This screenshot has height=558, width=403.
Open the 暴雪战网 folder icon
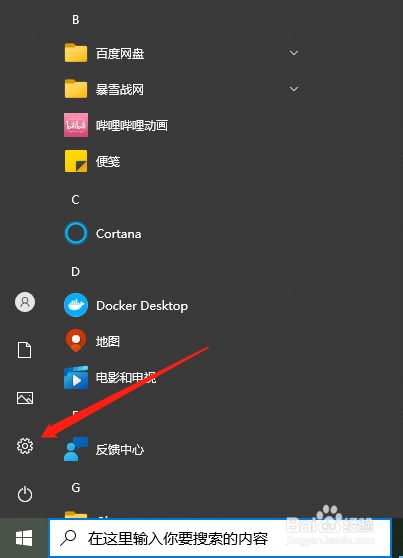[76, 89]
